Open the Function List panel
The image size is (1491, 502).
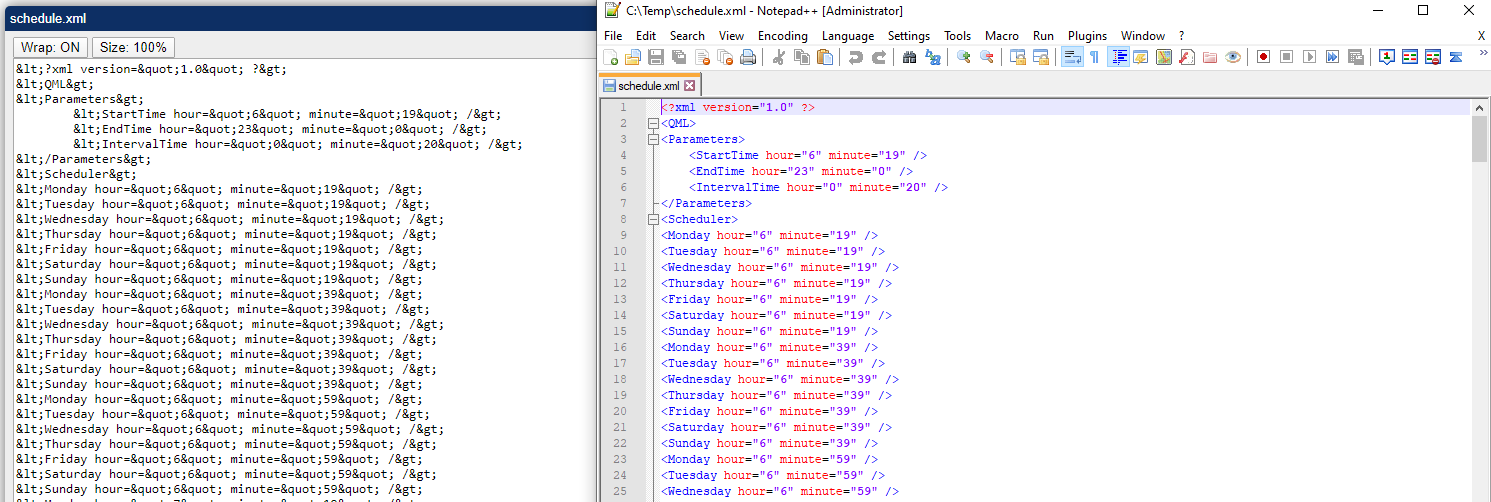point(1187,57)
